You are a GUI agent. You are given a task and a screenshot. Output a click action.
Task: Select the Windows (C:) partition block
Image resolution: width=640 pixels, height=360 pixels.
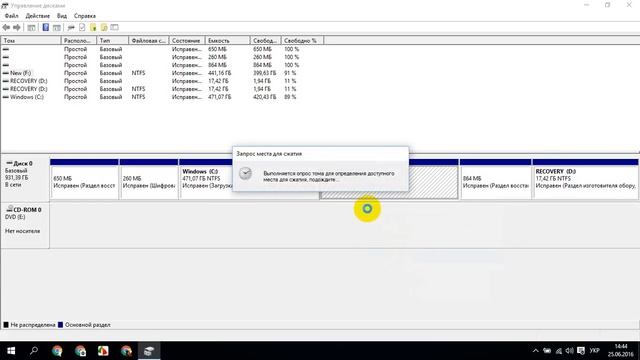tap(206, 179)
